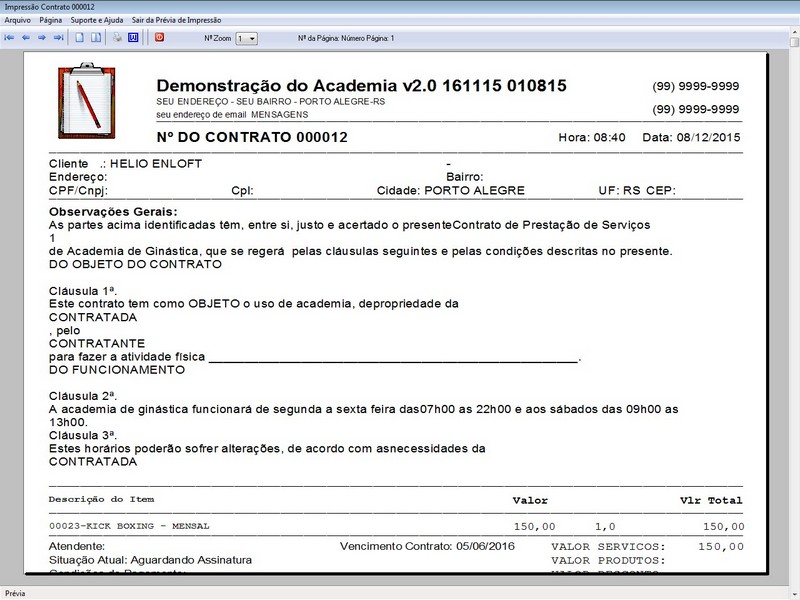Click the next page arrow icon
The image size is (800, 600).
(42, 38)
